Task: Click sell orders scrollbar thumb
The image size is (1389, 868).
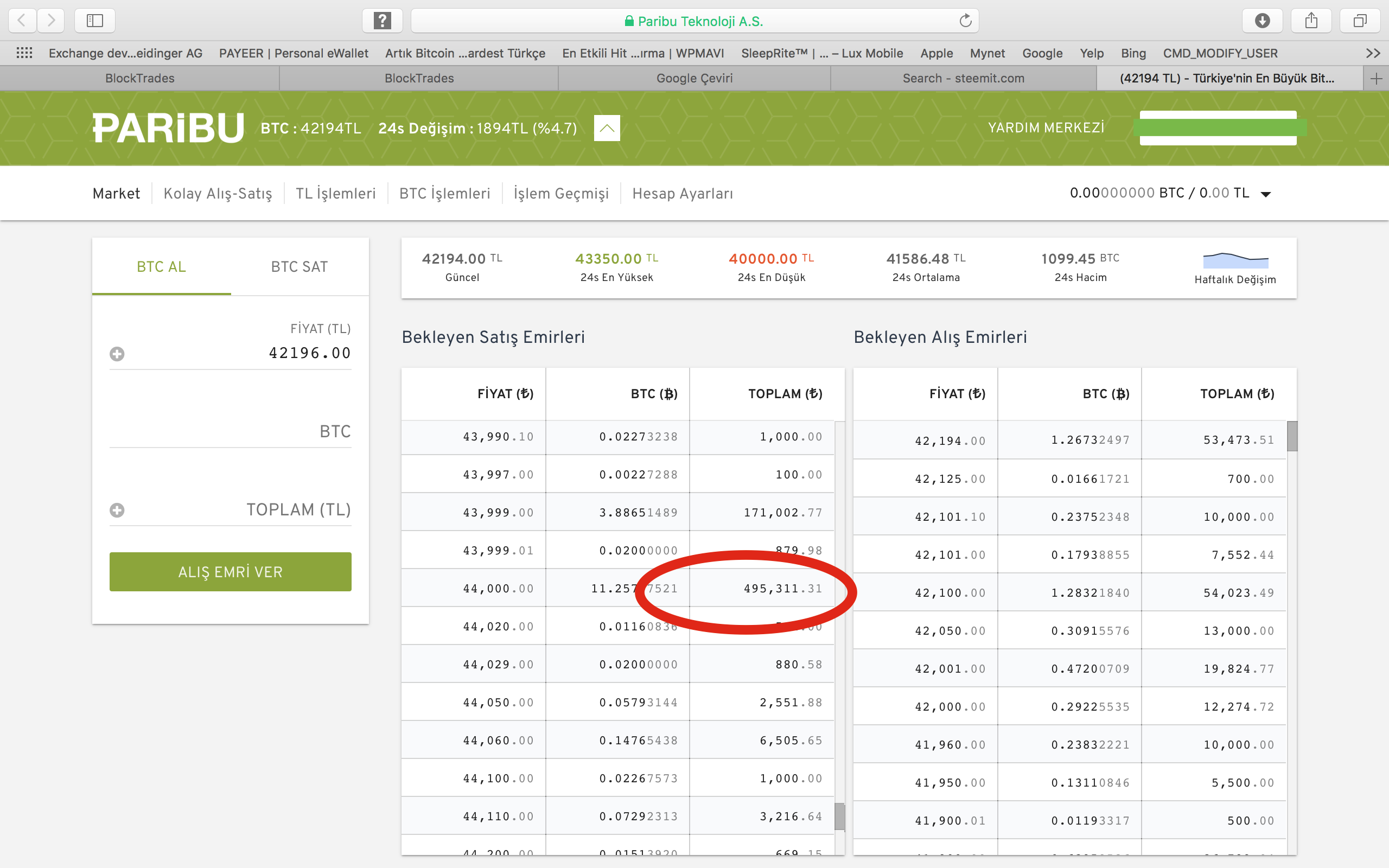Action: [840, 816]
